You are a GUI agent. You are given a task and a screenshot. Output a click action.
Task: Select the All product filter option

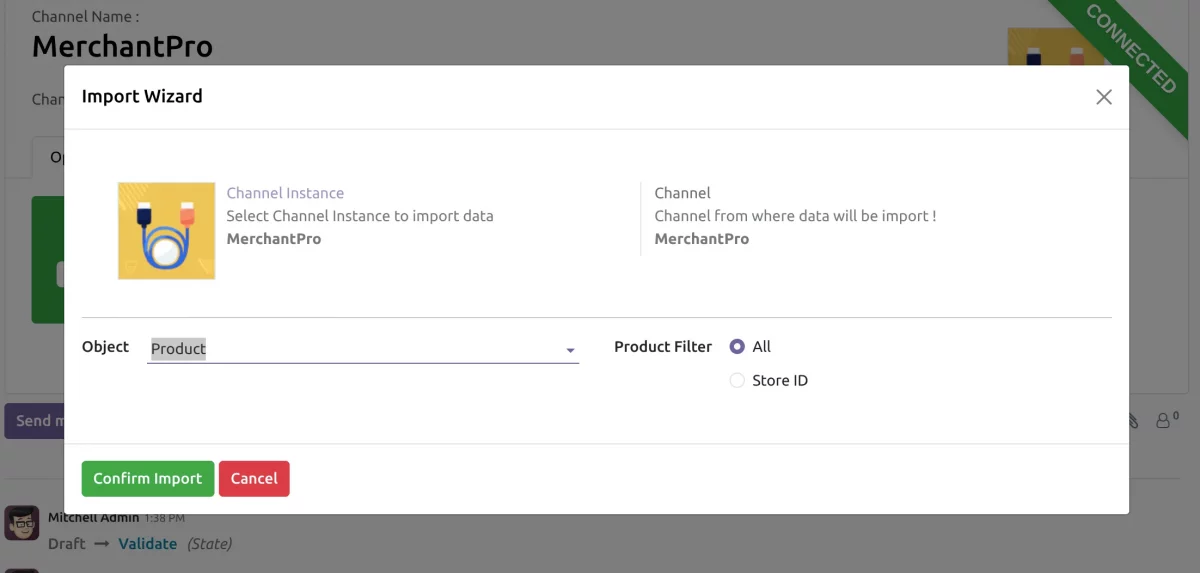[x=738, y=347]
